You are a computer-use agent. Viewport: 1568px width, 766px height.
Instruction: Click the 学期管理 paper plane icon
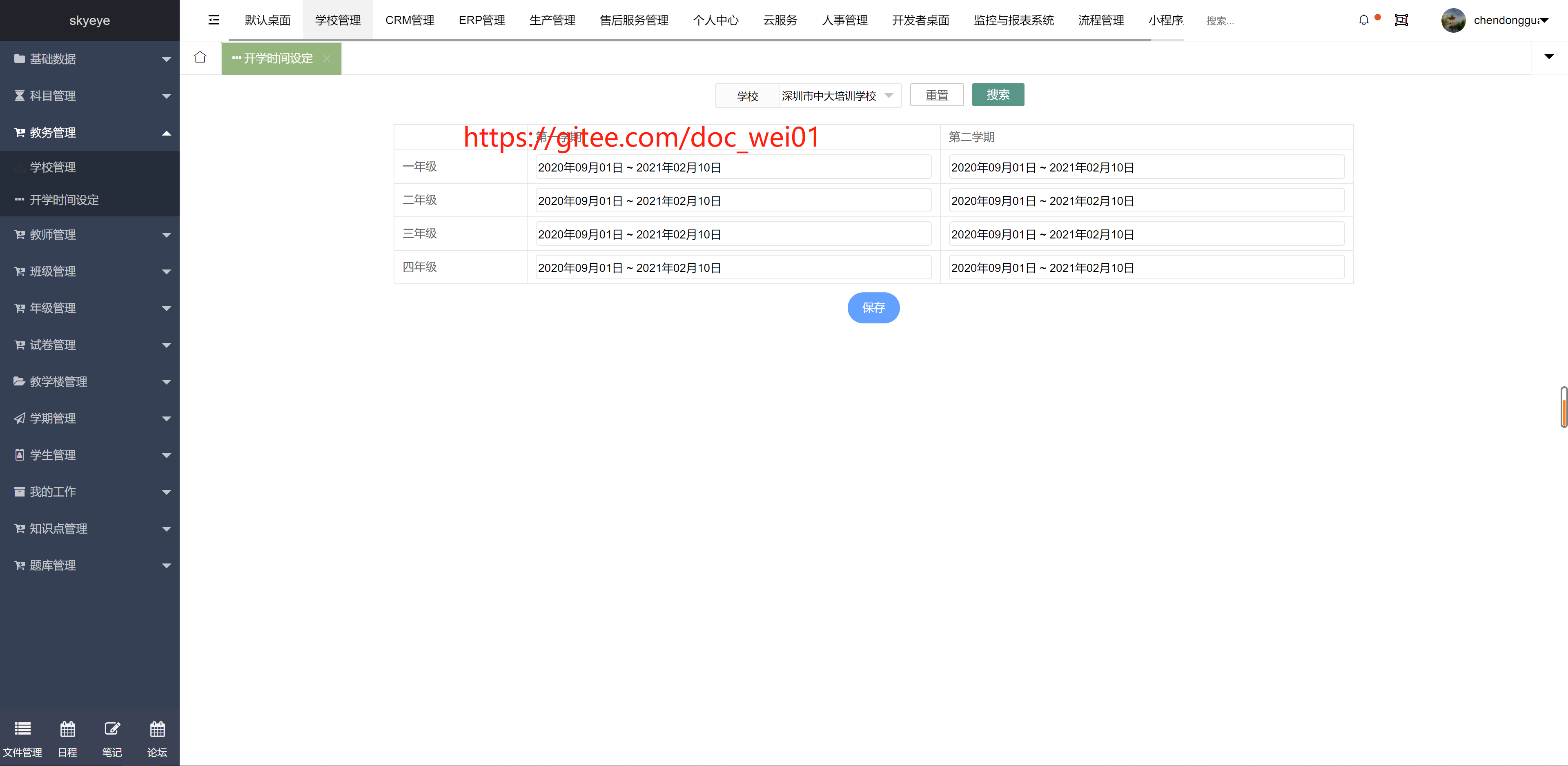tap(20, 418)
